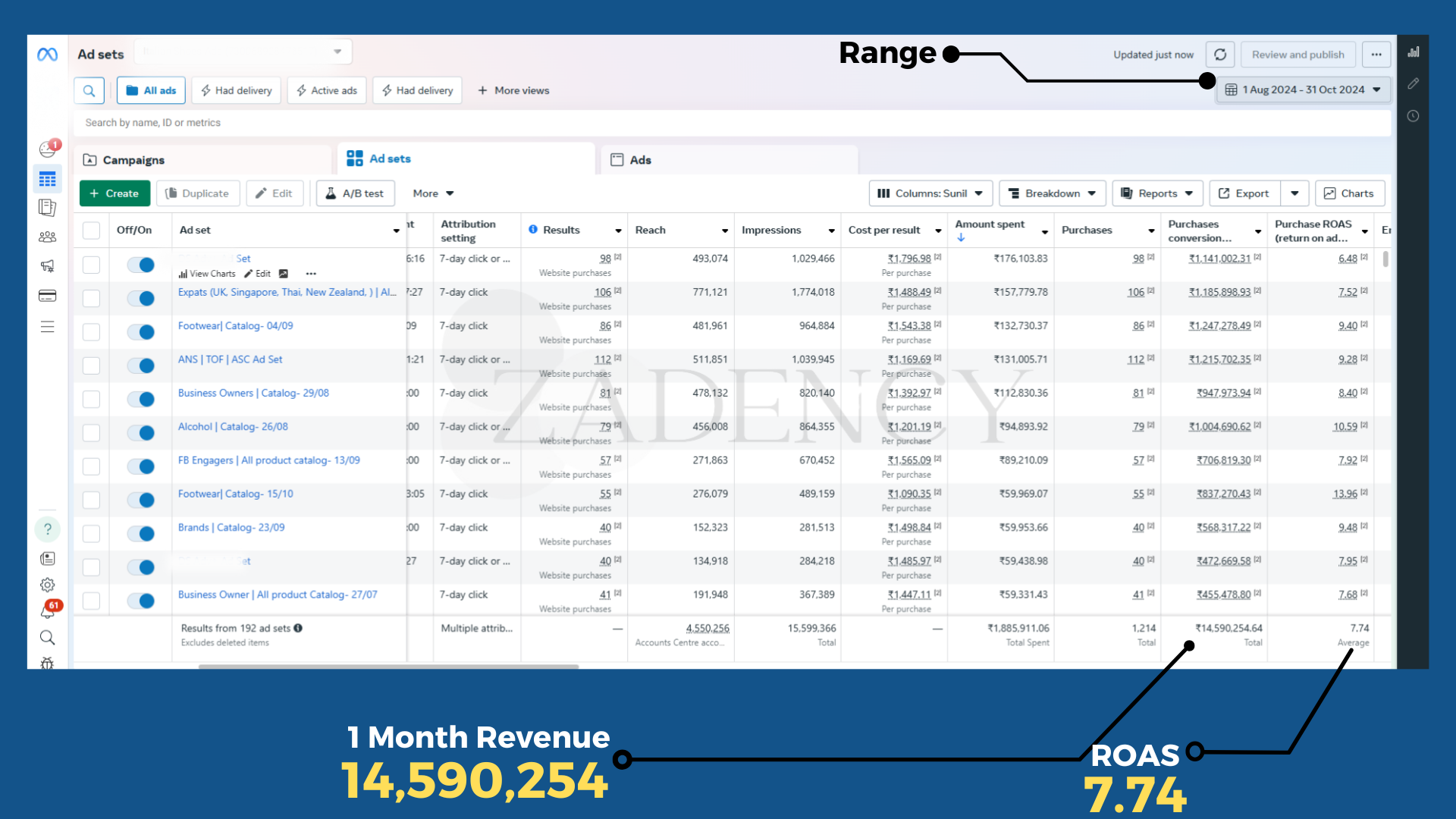
Task: Switch to the Ads tab
Action: point(640,160)
